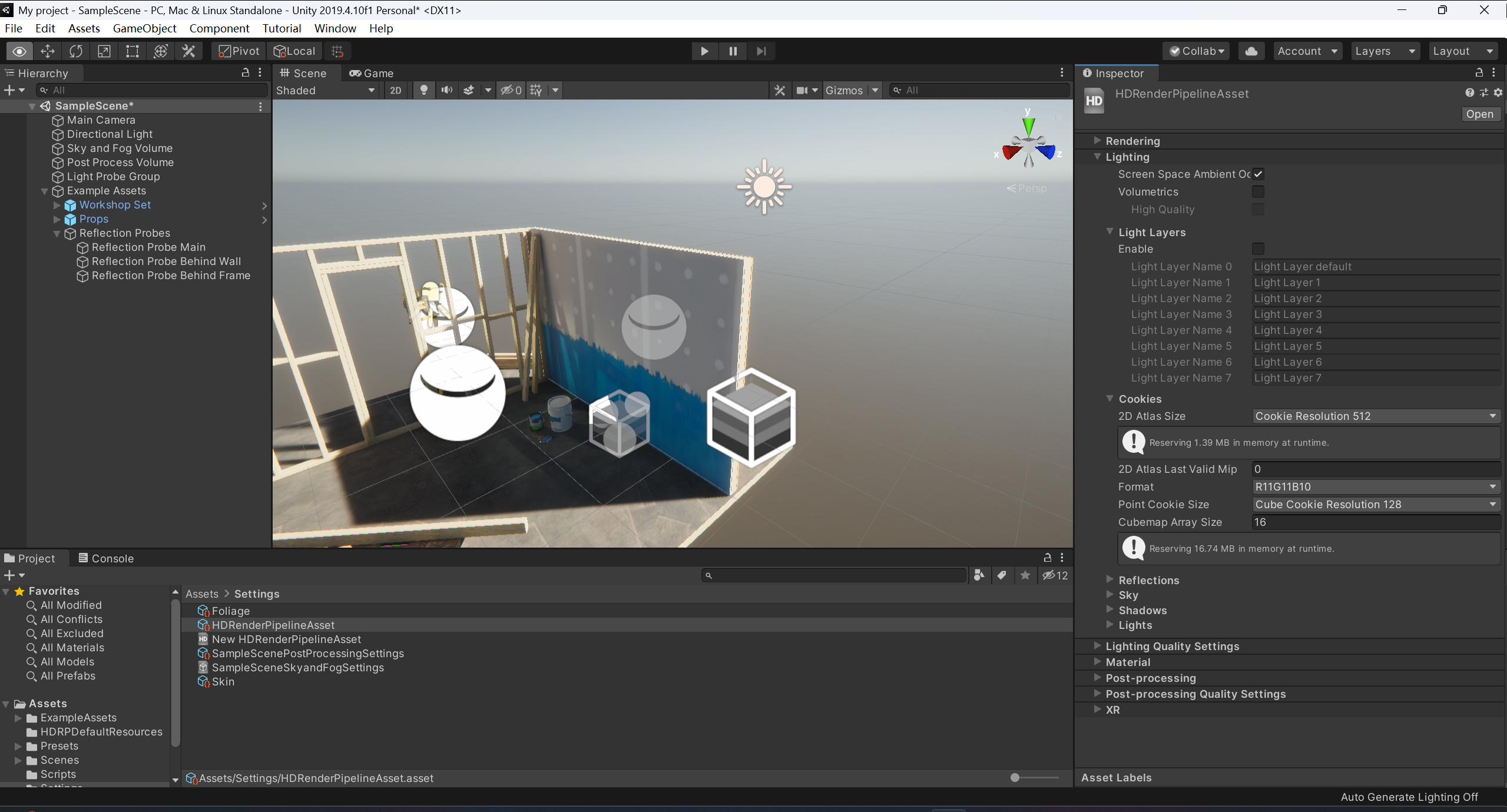Viewport: 1507px width, 812px height.
Task: Open the GameObject menu
Action: click(x=144, y=28)
